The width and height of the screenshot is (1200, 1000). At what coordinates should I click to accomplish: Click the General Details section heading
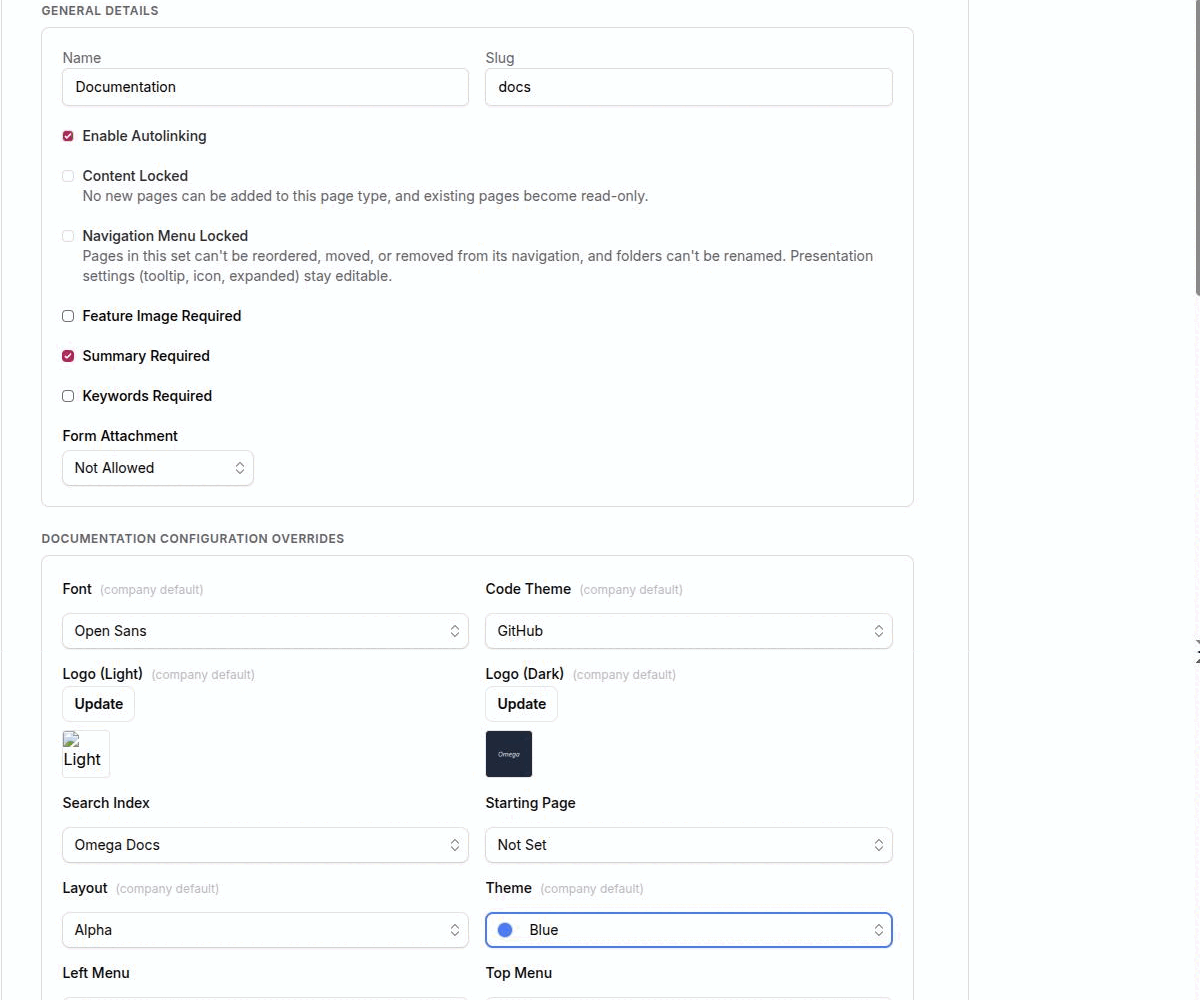coord(100,11)
